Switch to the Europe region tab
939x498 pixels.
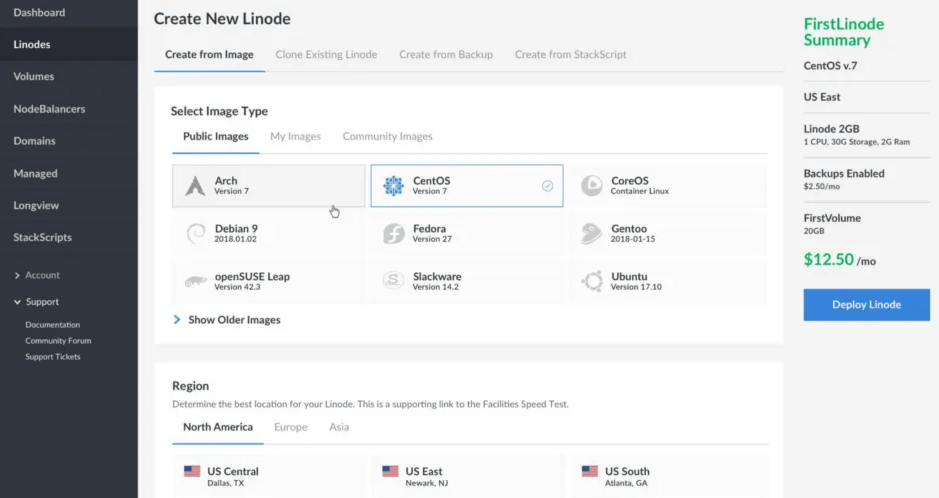tap(290, 427)
